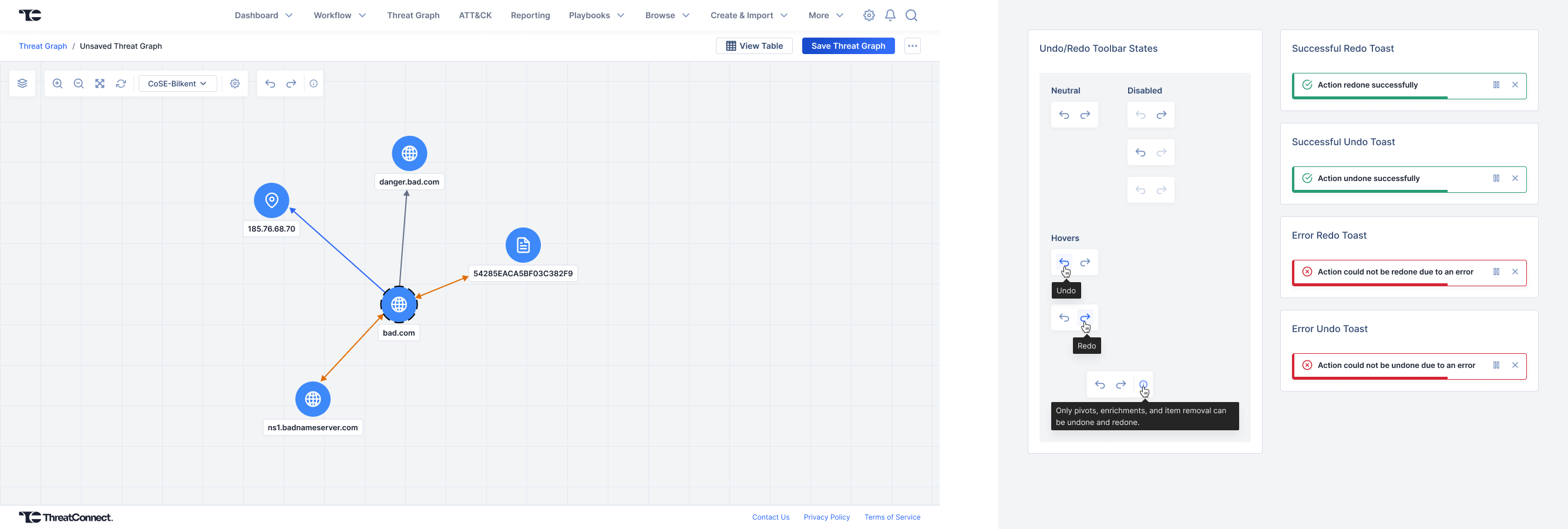The width and height of the screenshot is (1568, 529).
Task: Click Save Threat Graph button
Action: [848, 46]
